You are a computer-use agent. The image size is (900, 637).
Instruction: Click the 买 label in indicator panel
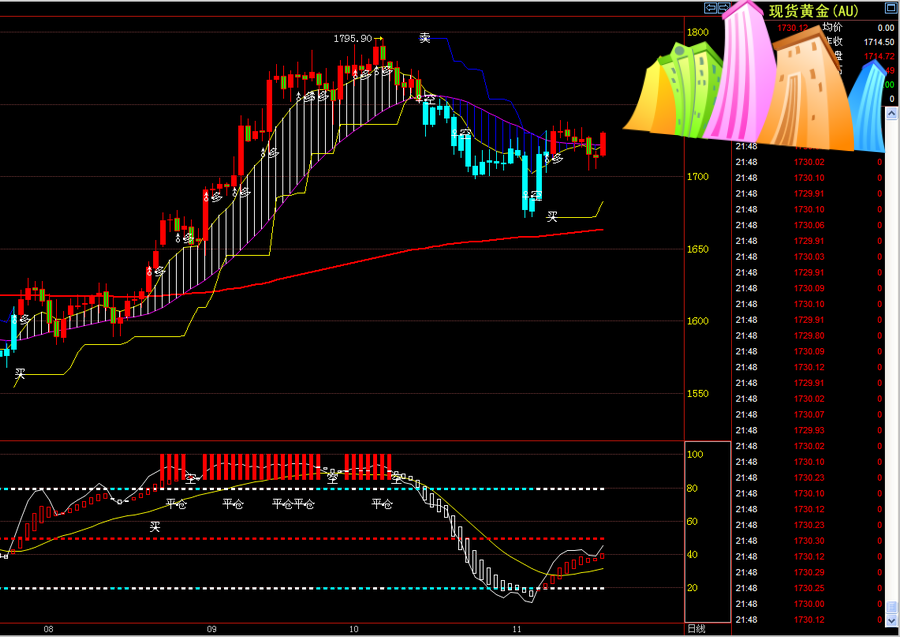(155, 526)
